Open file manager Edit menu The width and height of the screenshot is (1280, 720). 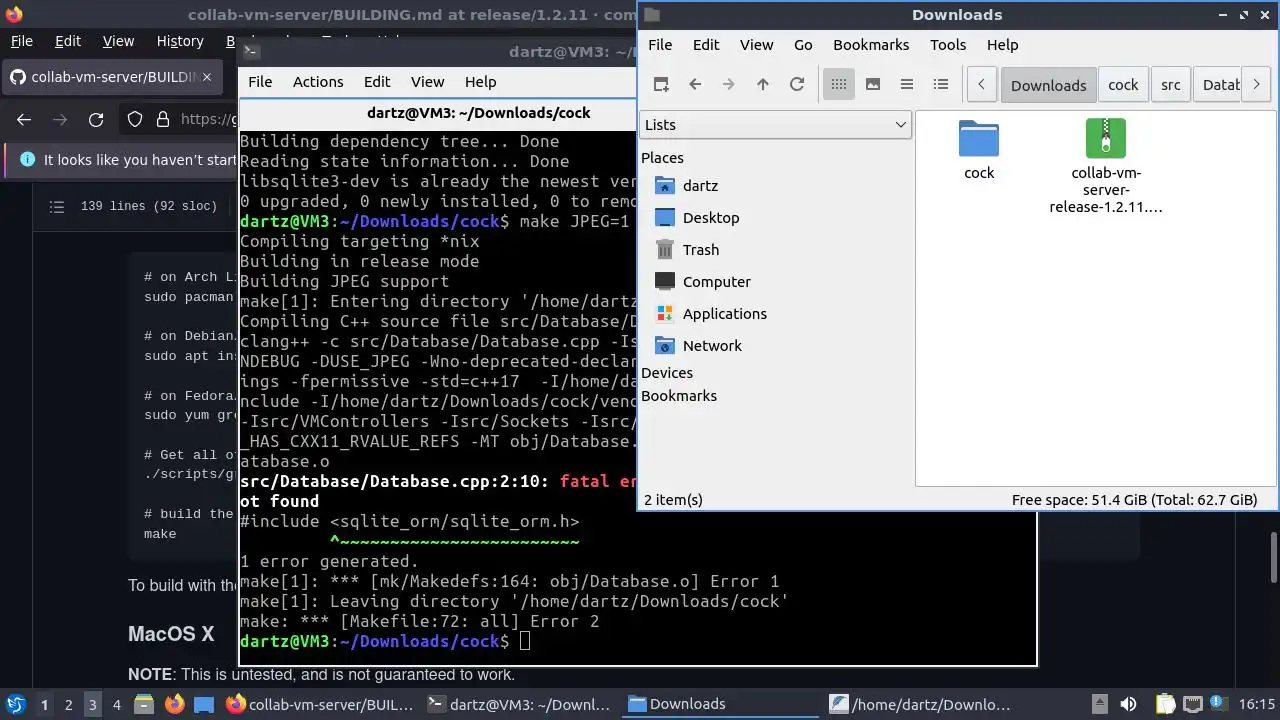tap(706, 45)
